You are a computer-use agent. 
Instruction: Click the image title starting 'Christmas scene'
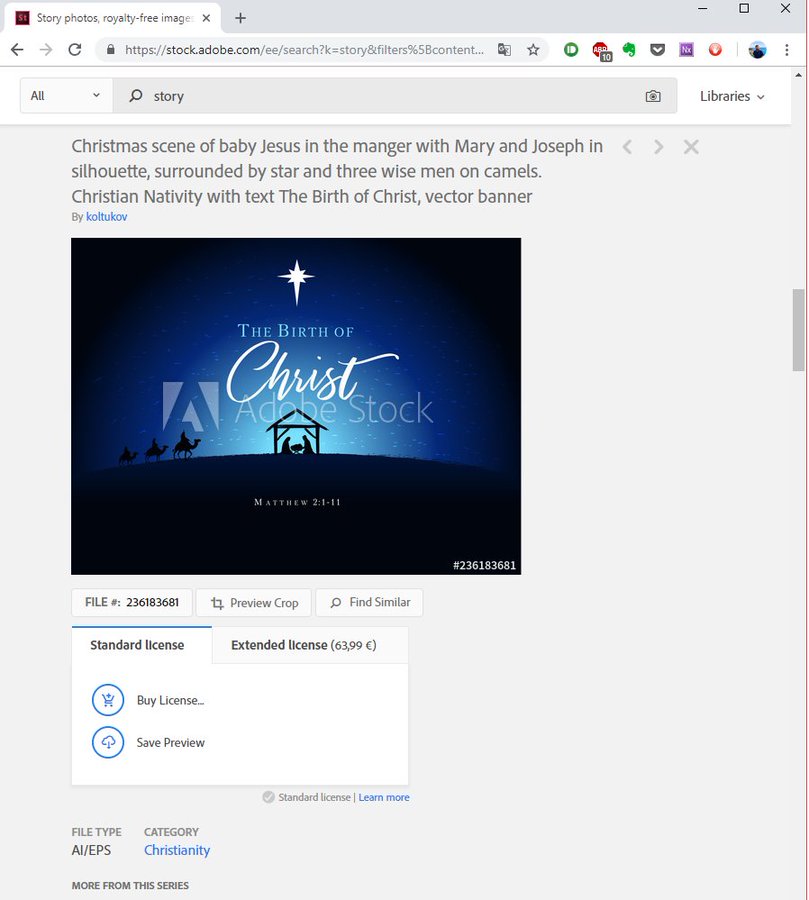coord(337,171)
